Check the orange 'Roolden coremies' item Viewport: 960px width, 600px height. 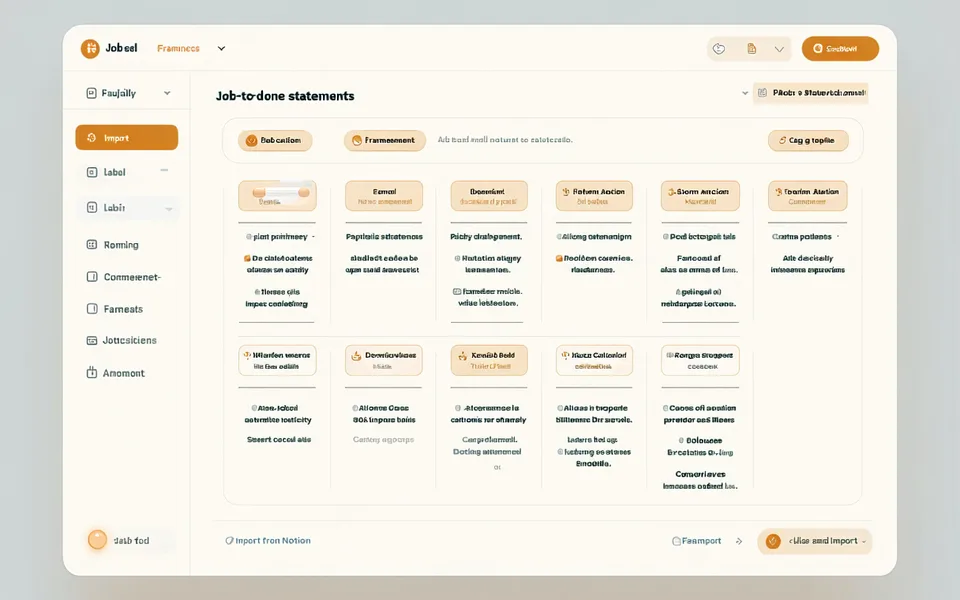click(x=559, y=258)
